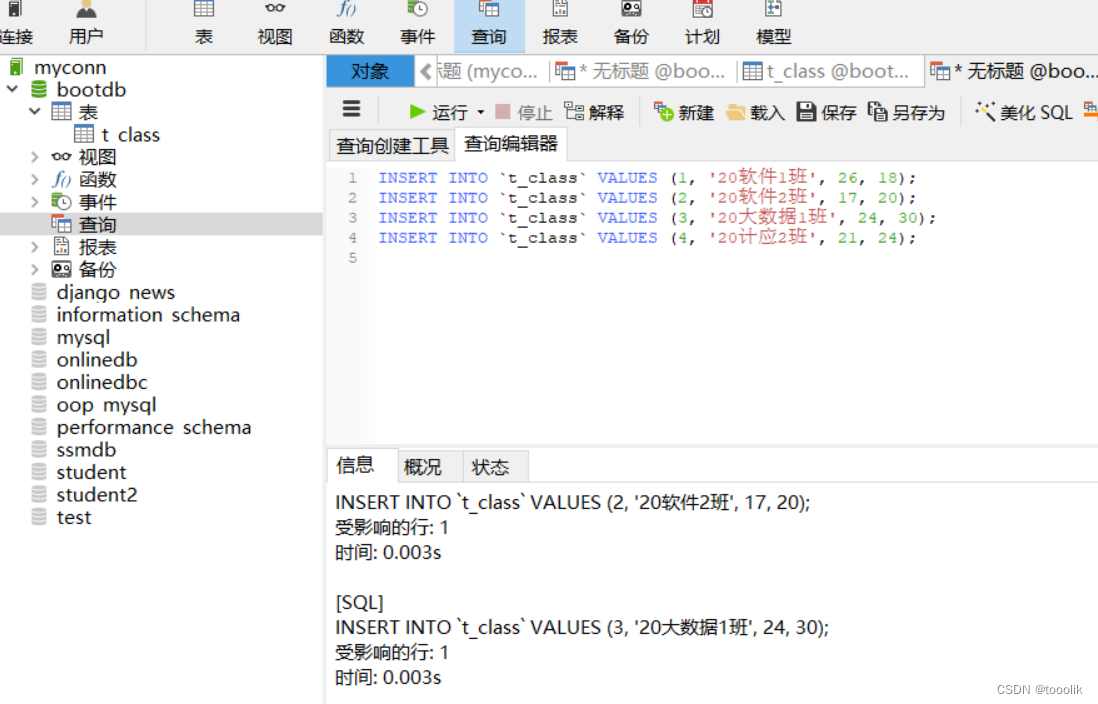Open the 备份 (Backup) toolbar icon
The height and width of the screenshot is (704, 1098).
(631, 22)
